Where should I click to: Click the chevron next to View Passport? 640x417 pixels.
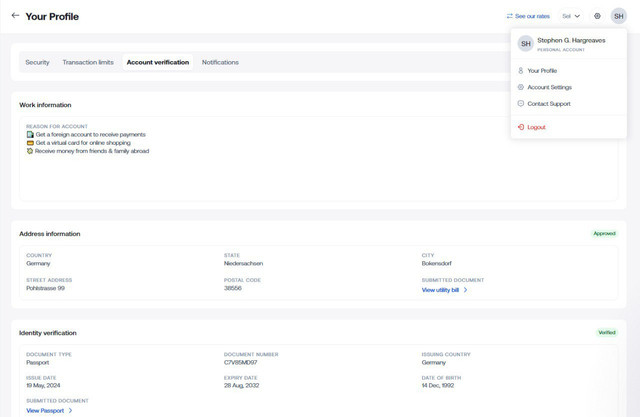70,410
